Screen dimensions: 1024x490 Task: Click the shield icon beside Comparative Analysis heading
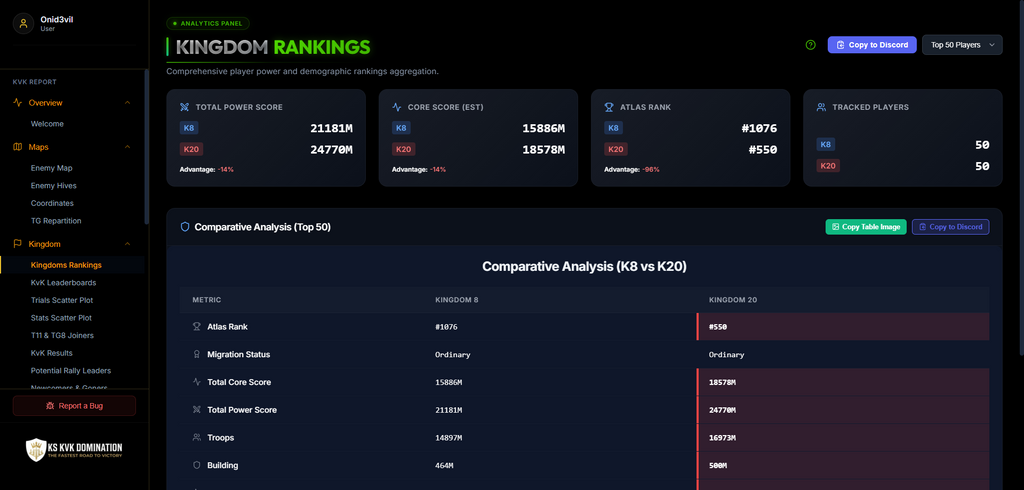pos(185,227)
